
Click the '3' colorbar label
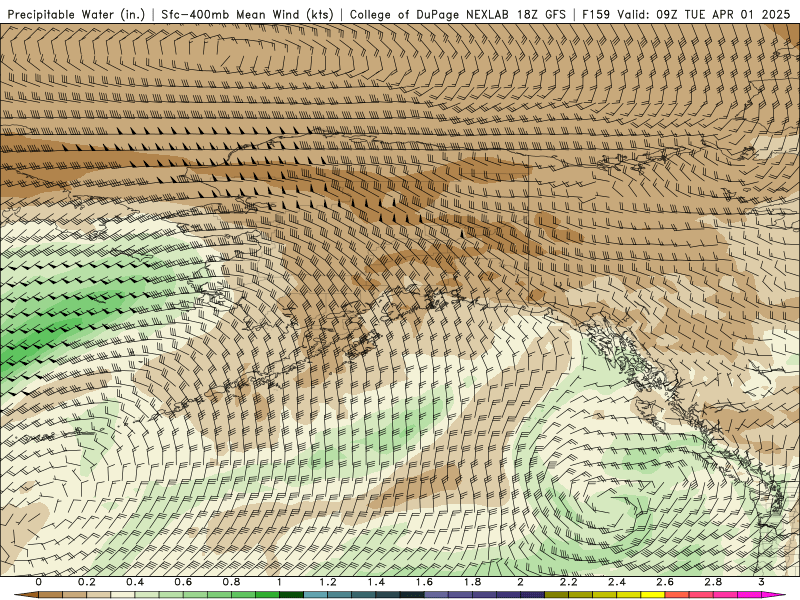tap(761, 582)
